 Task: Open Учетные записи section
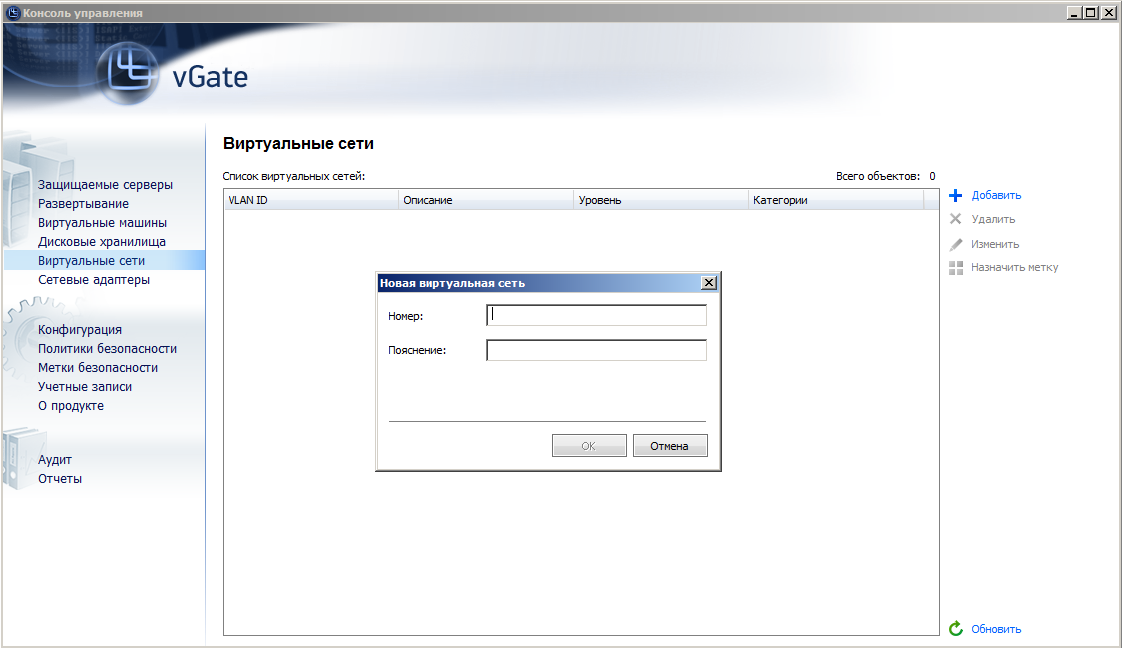pyautogui.click(x=84, y=386)
